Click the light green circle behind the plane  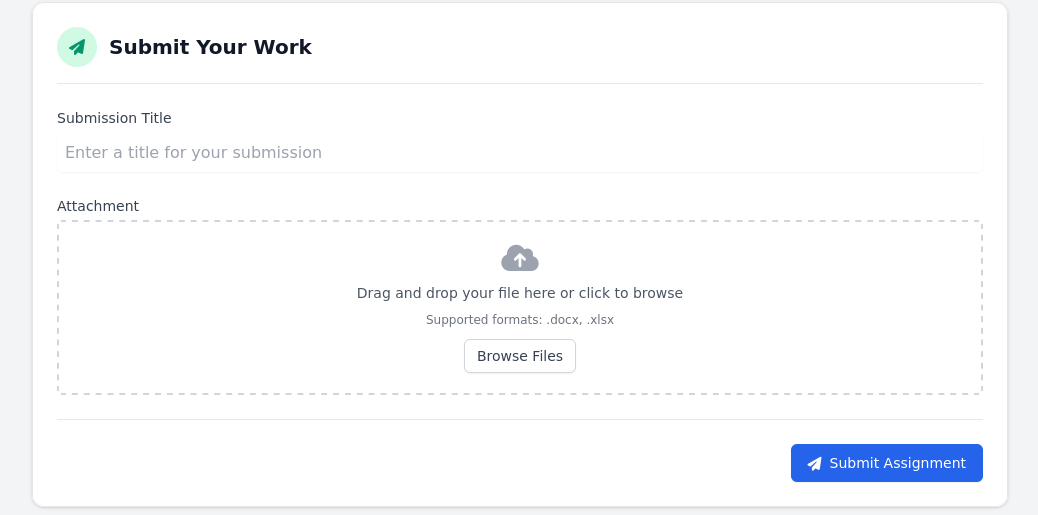coord(64,36)
